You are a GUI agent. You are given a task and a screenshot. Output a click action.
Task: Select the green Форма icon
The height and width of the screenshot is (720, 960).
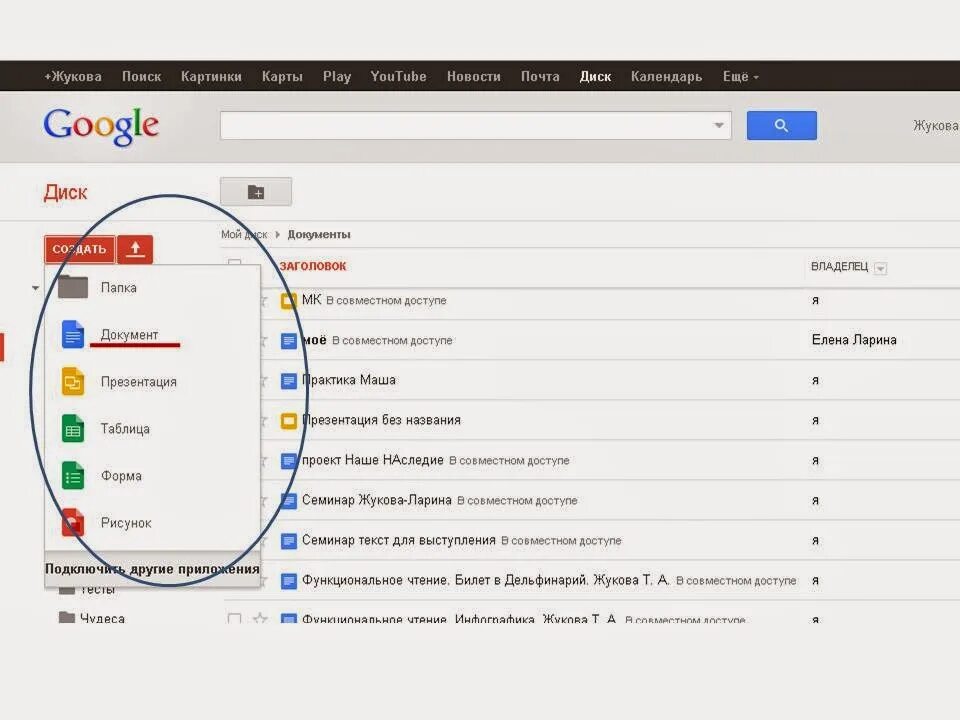coord(73,476)
